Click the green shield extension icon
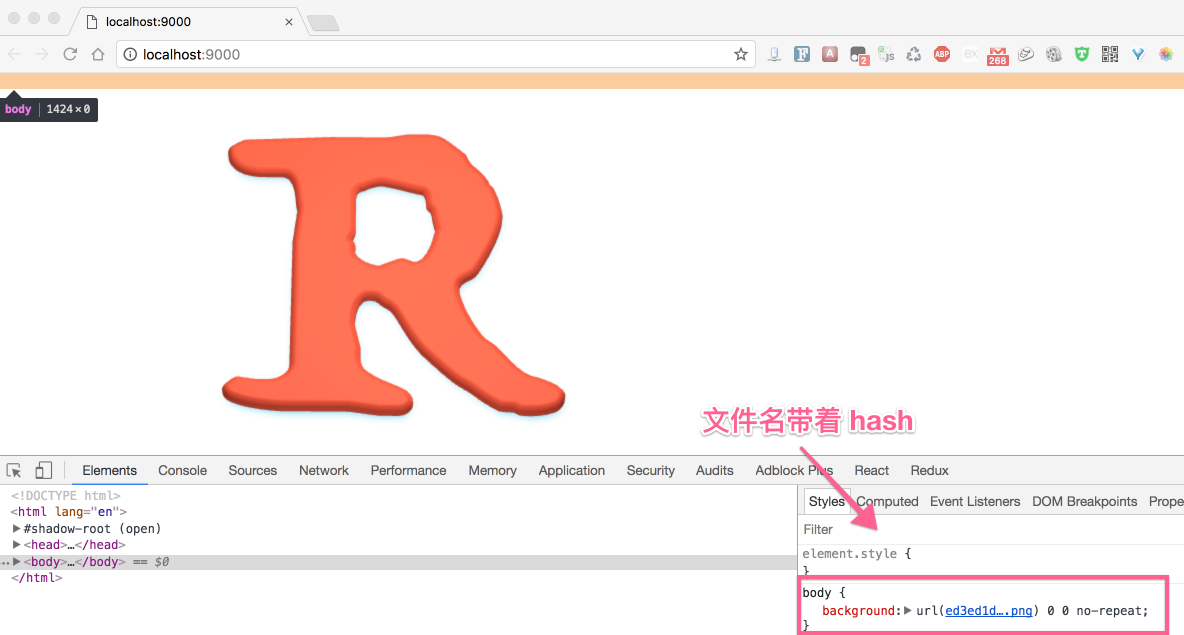The image size is (1184, 635). pos(1081,54)
